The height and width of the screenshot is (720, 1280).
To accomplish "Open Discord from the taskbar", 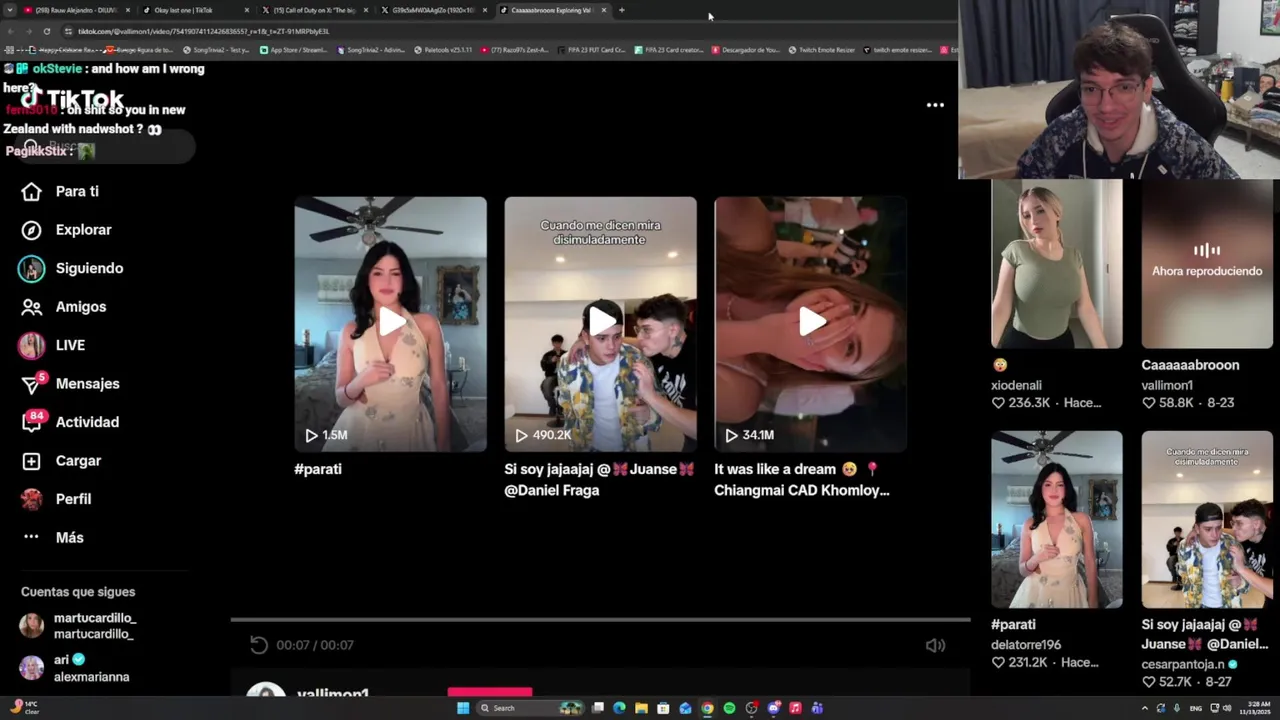I will tap(773, 708).
